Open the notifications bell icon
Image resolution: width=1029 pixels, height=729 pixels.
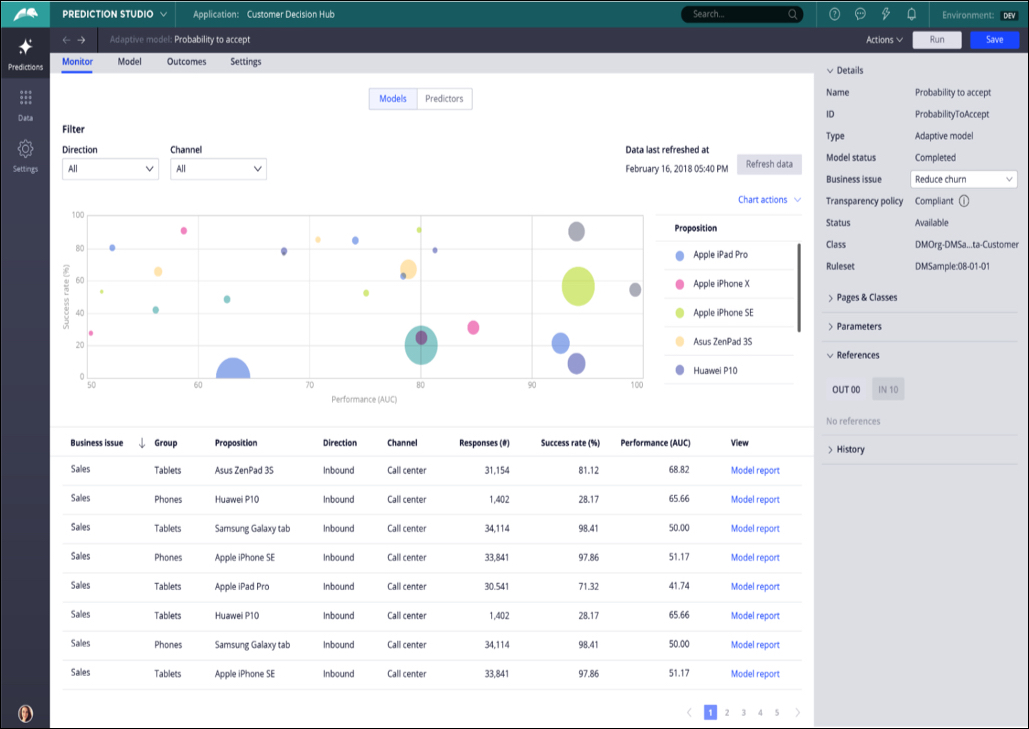click(x=911, y=14)
